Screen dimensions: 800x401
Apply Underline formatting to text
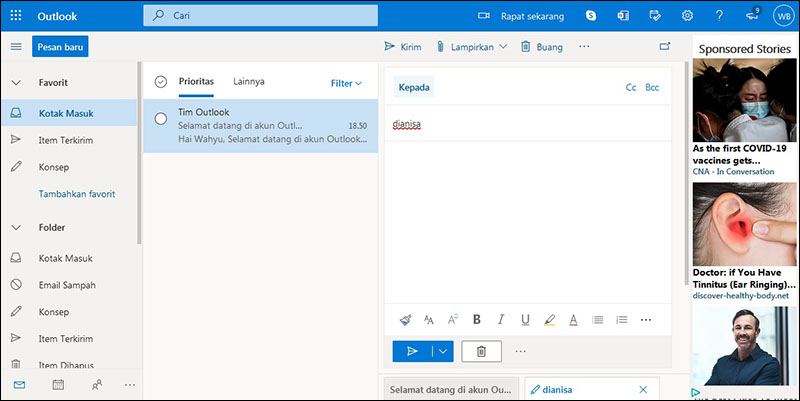coord(525,320)
